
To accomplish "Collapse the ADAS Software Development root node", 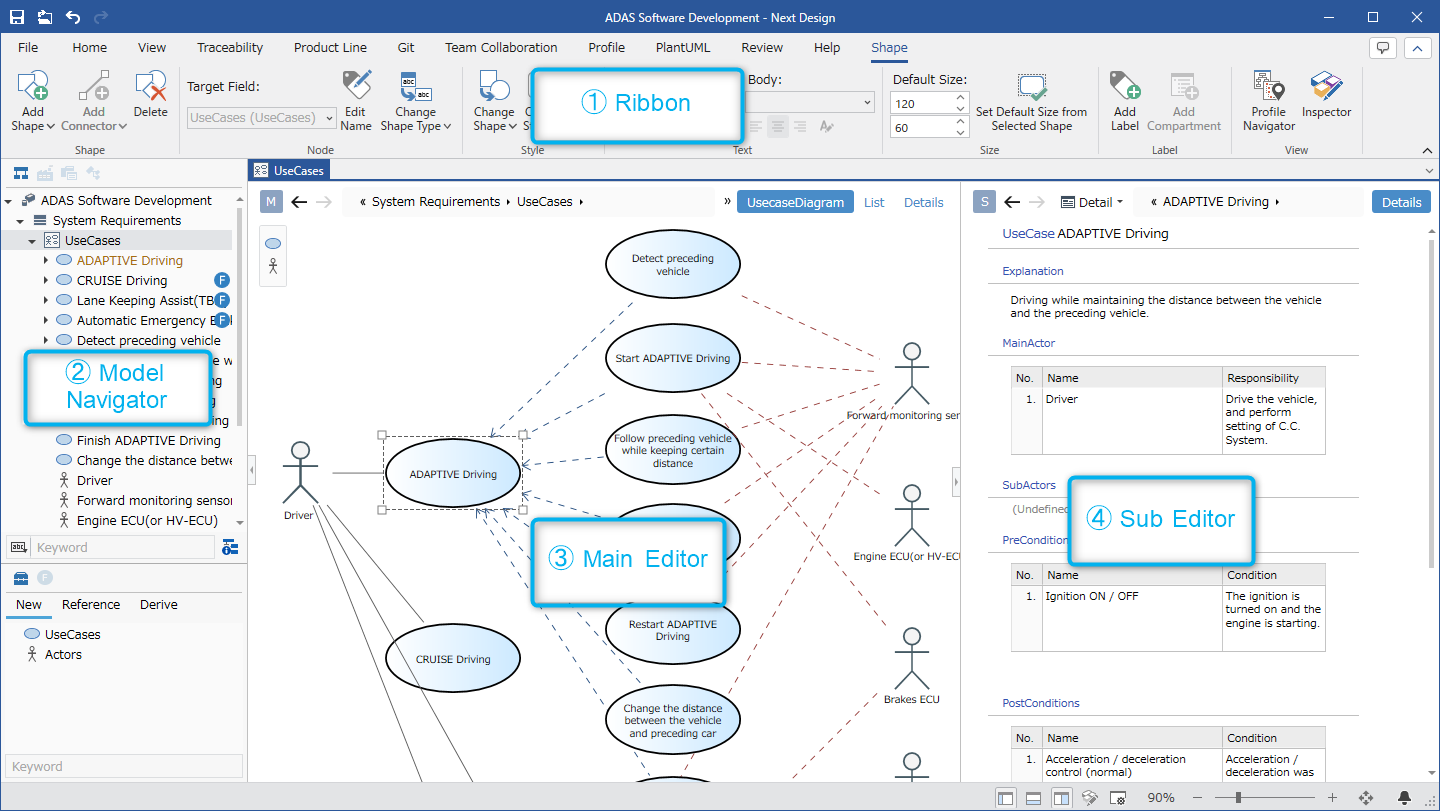I will 8,201.
